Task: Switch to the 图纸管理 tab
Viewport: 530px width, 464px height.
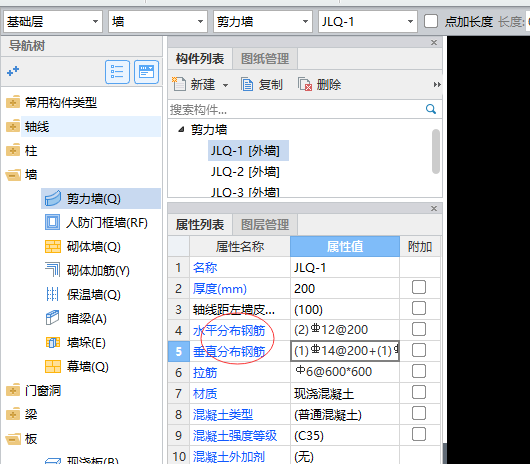Action: [265, 59]
